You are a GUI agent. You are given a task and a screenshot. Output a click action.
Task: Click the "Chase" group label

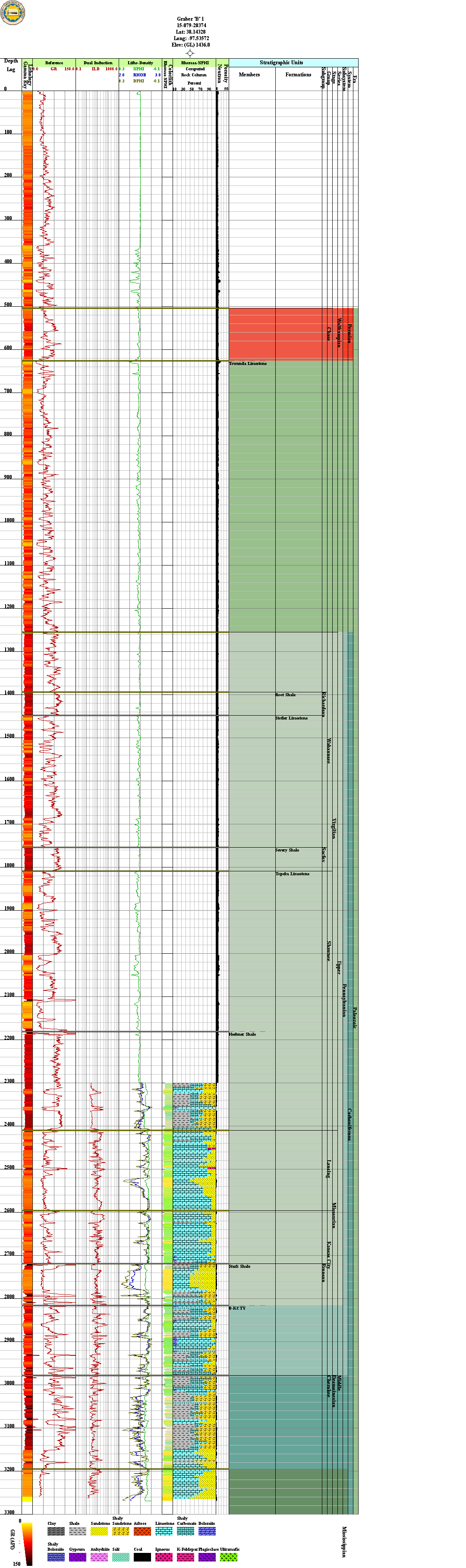click(329, 333)
